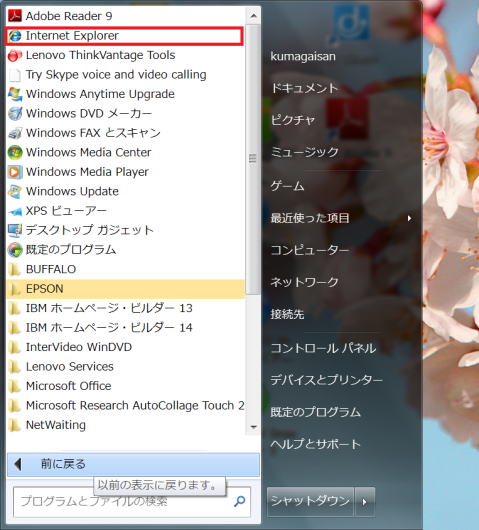479x530 pixels.
Task: Open コンピューター from right pane
Action: pyautogui.click(x=310, y=250)
